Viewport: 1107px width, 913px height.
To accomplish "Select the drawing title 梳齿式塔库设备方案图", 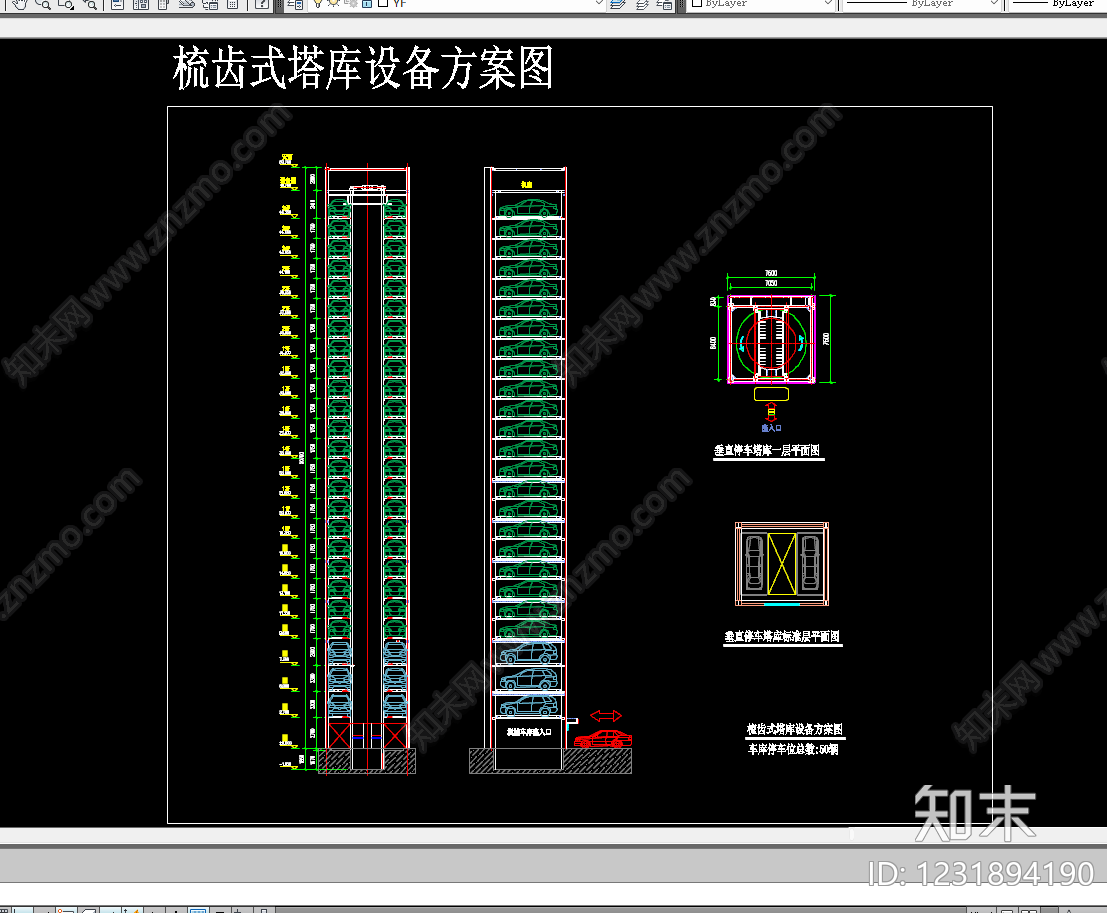I will click(x=363, y=68).
